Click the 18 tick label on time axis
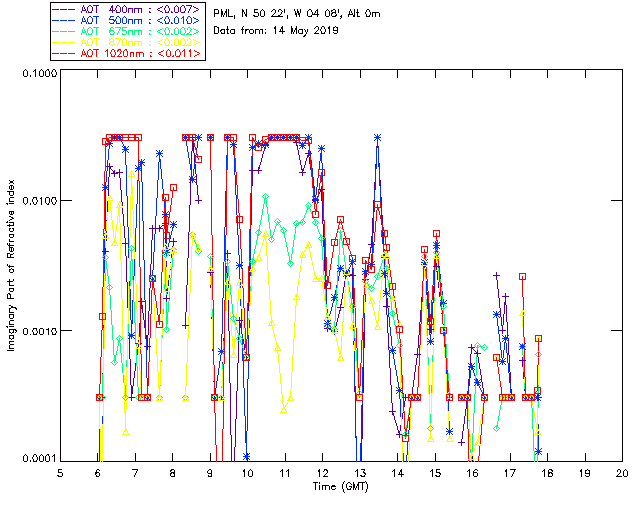Viewport: 640px width, 512px height. tap(547, 472)
